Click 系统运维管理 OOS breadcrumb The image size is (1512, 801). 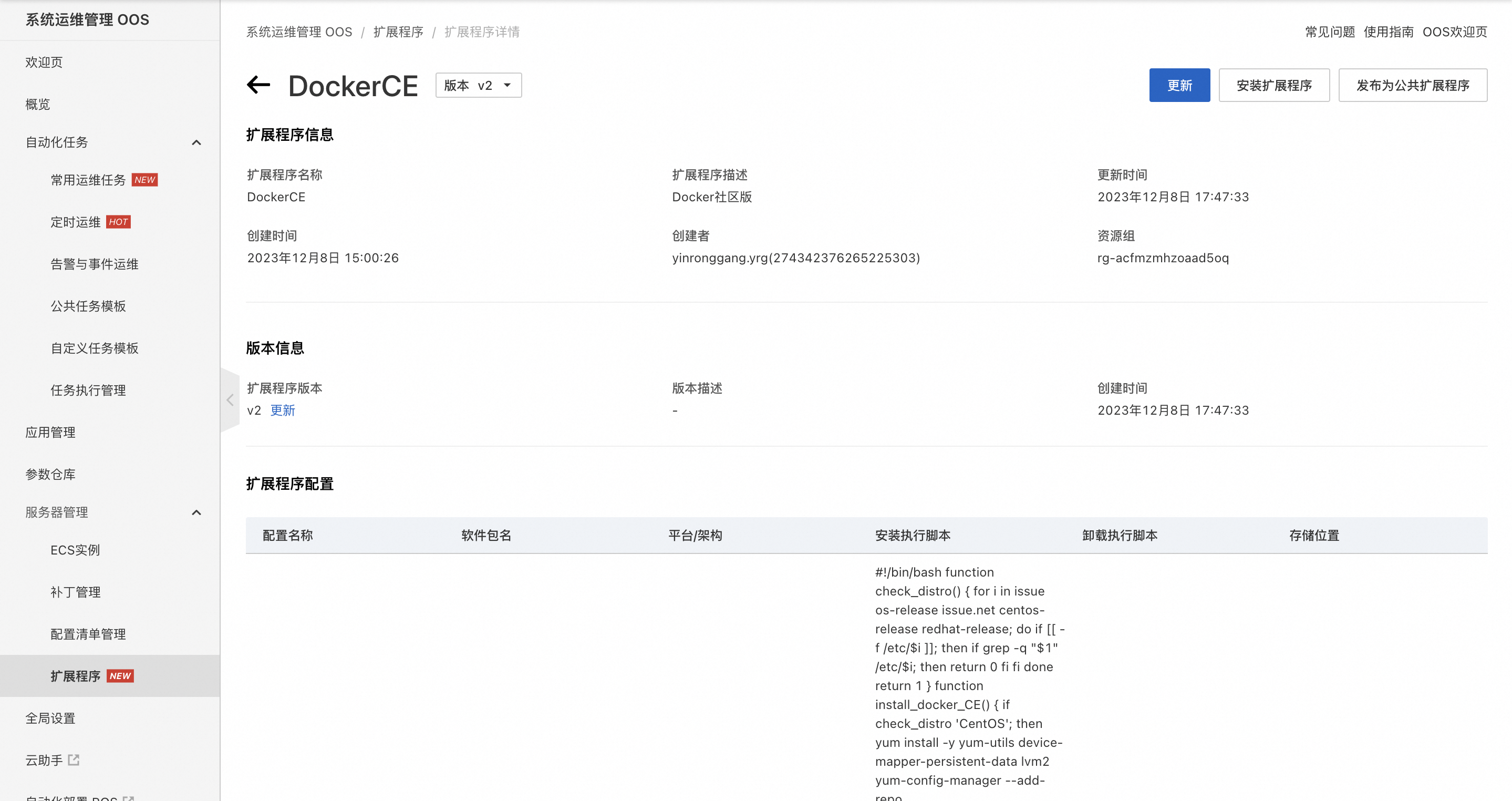(299, 32)
